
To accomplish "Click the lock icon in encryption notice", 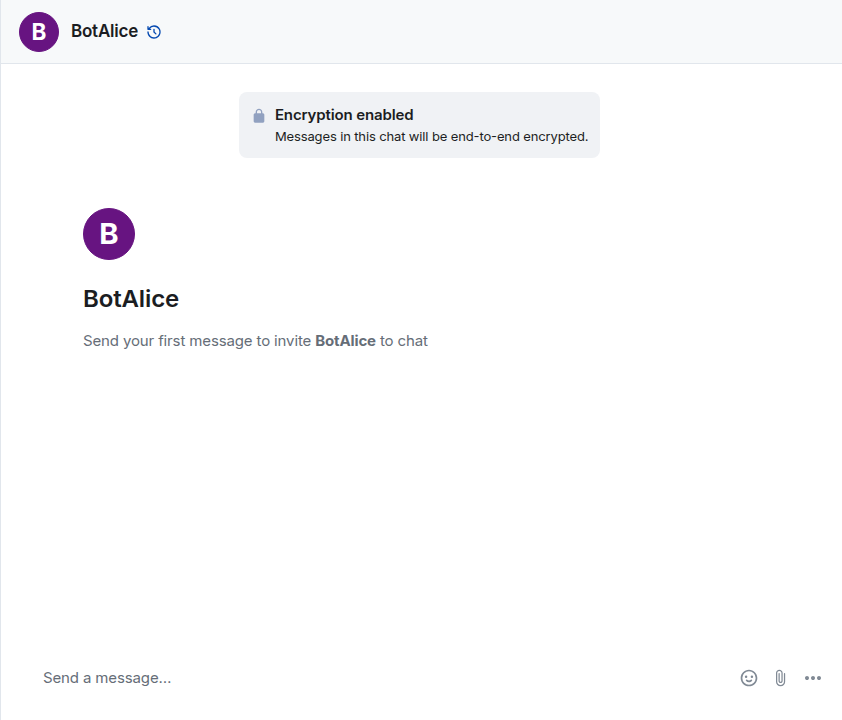I will [x=259, y=116].
